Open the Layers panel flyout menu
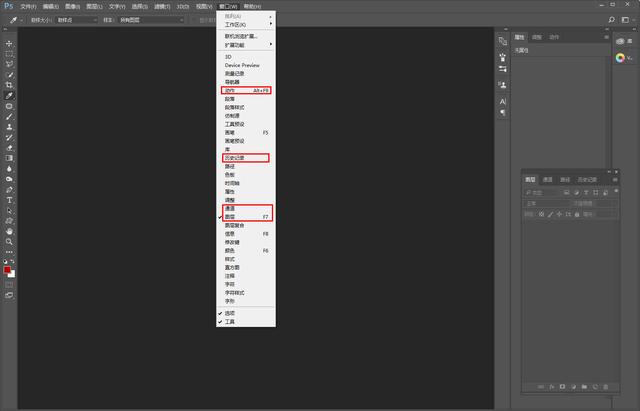This screenshot has width=640, height=411. (615, 180)
